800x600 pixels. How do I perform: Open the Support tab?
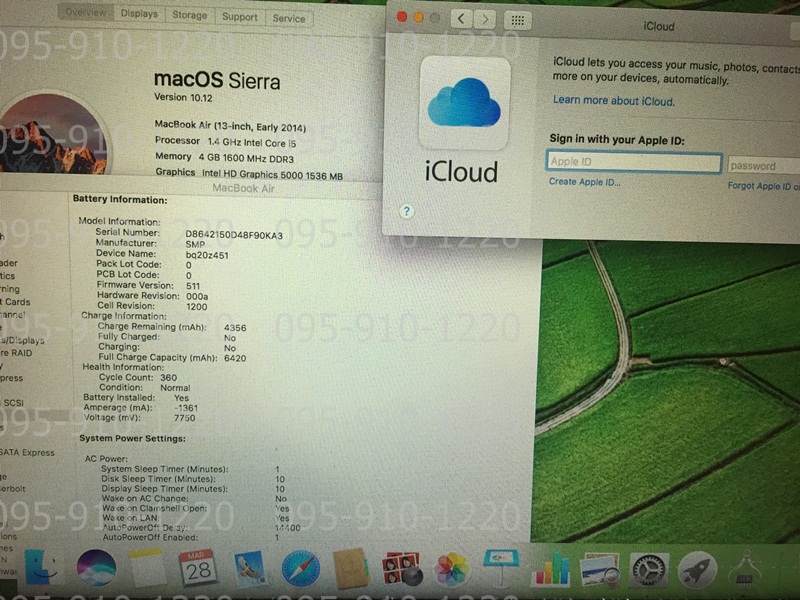pos(239,17)
